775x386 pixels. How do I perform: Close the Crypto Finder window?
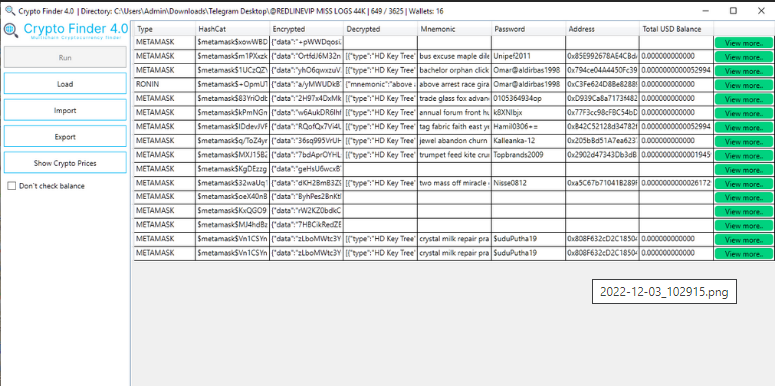pos(761,10)
